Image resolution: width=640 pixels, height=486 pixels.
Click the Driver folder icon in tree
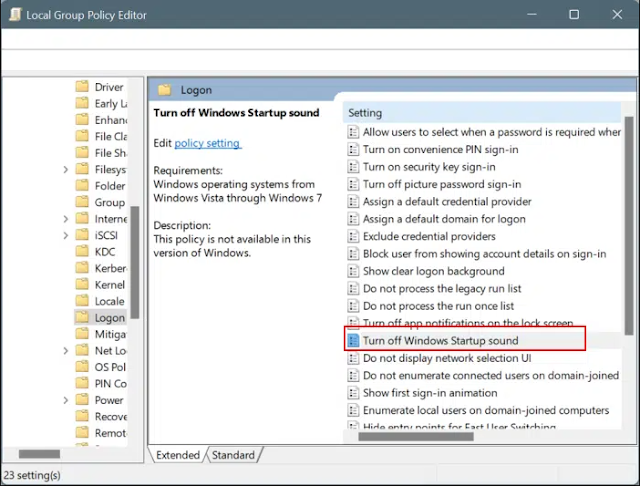tap(82, 87)
